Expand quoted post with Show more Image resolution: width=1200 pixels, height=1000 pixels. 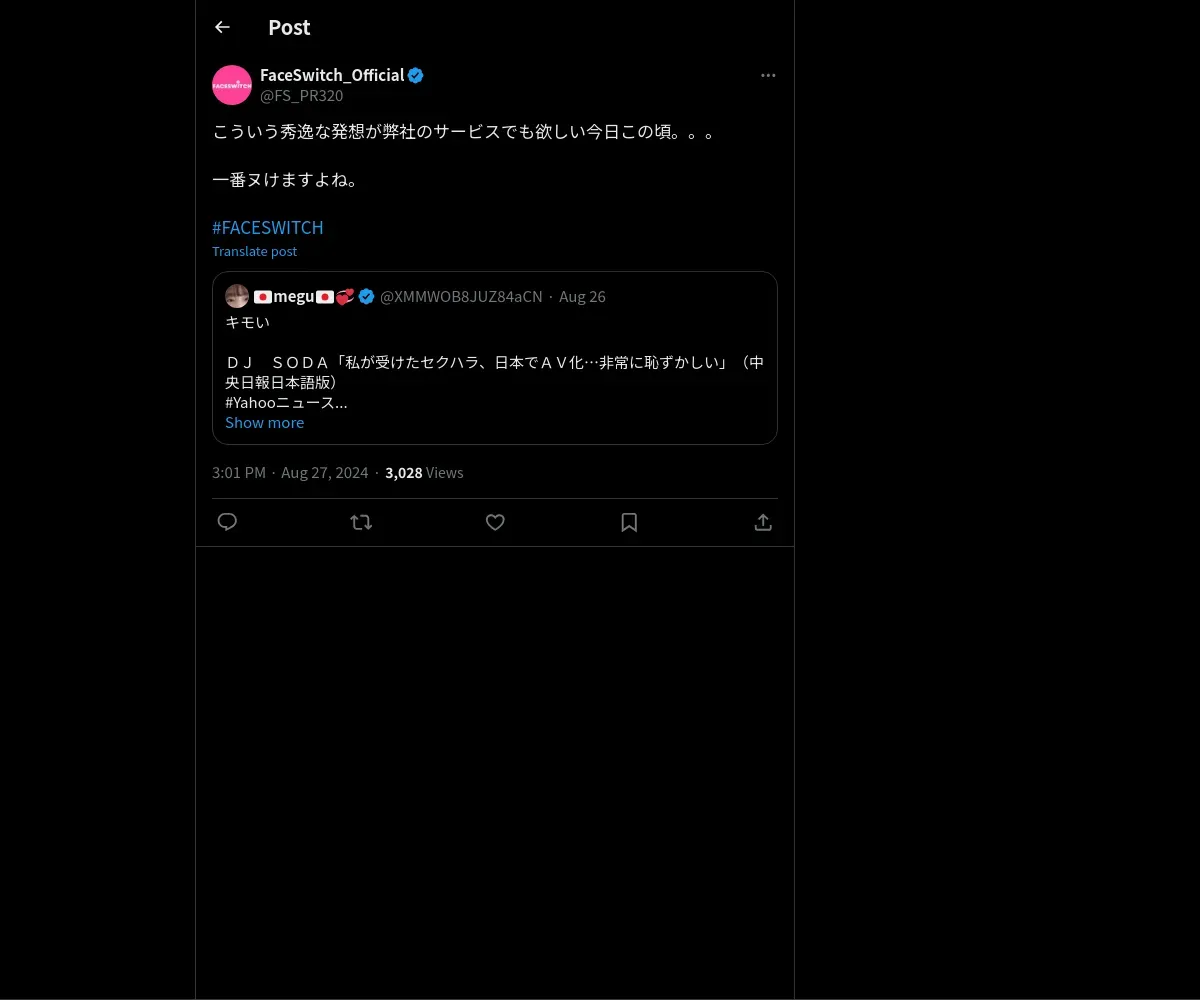[264, 422]
